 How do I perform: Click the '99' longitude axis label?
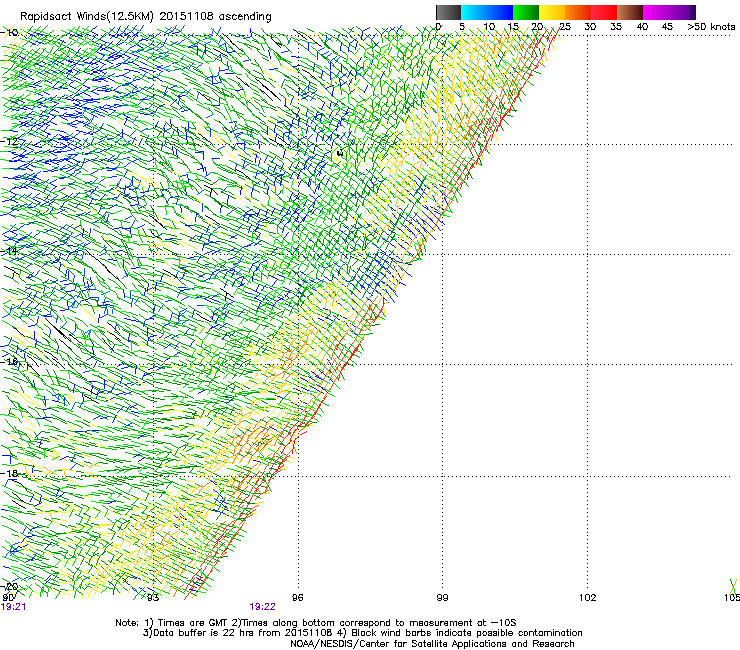(x=443, y=598)
